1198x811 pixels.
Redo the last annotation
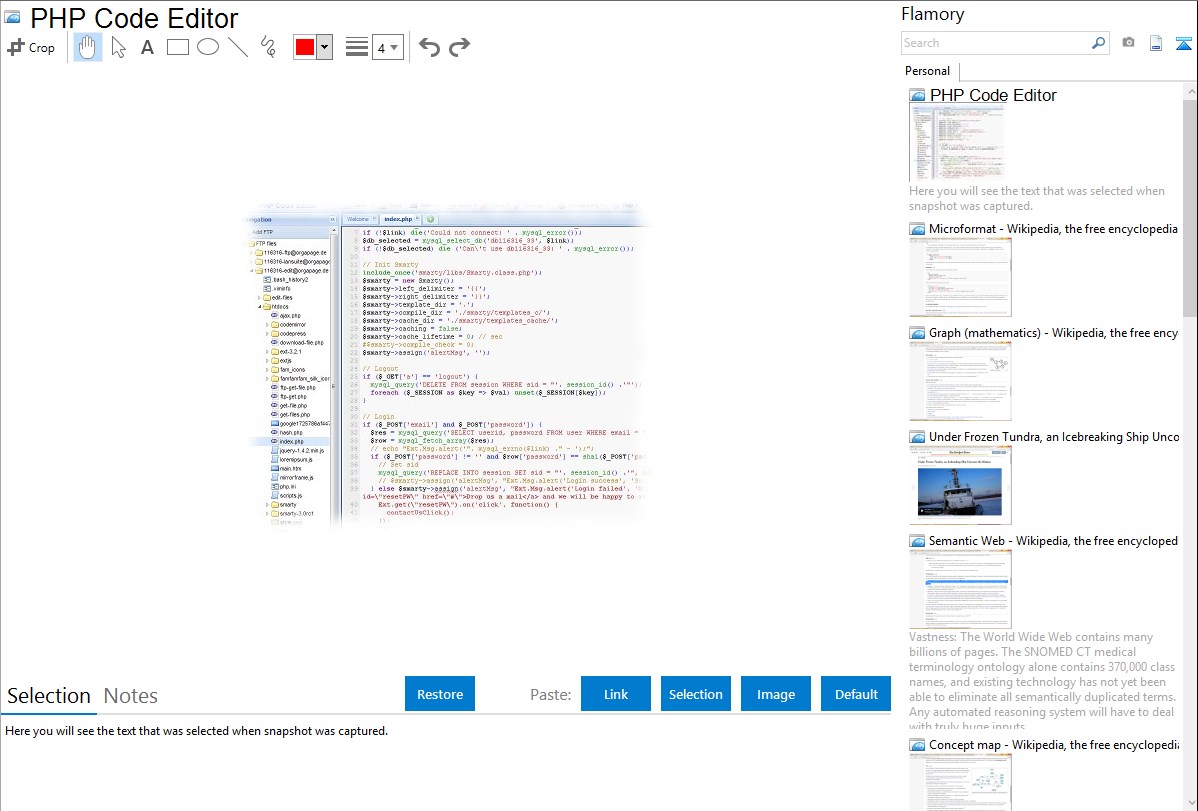pos(459,47)
